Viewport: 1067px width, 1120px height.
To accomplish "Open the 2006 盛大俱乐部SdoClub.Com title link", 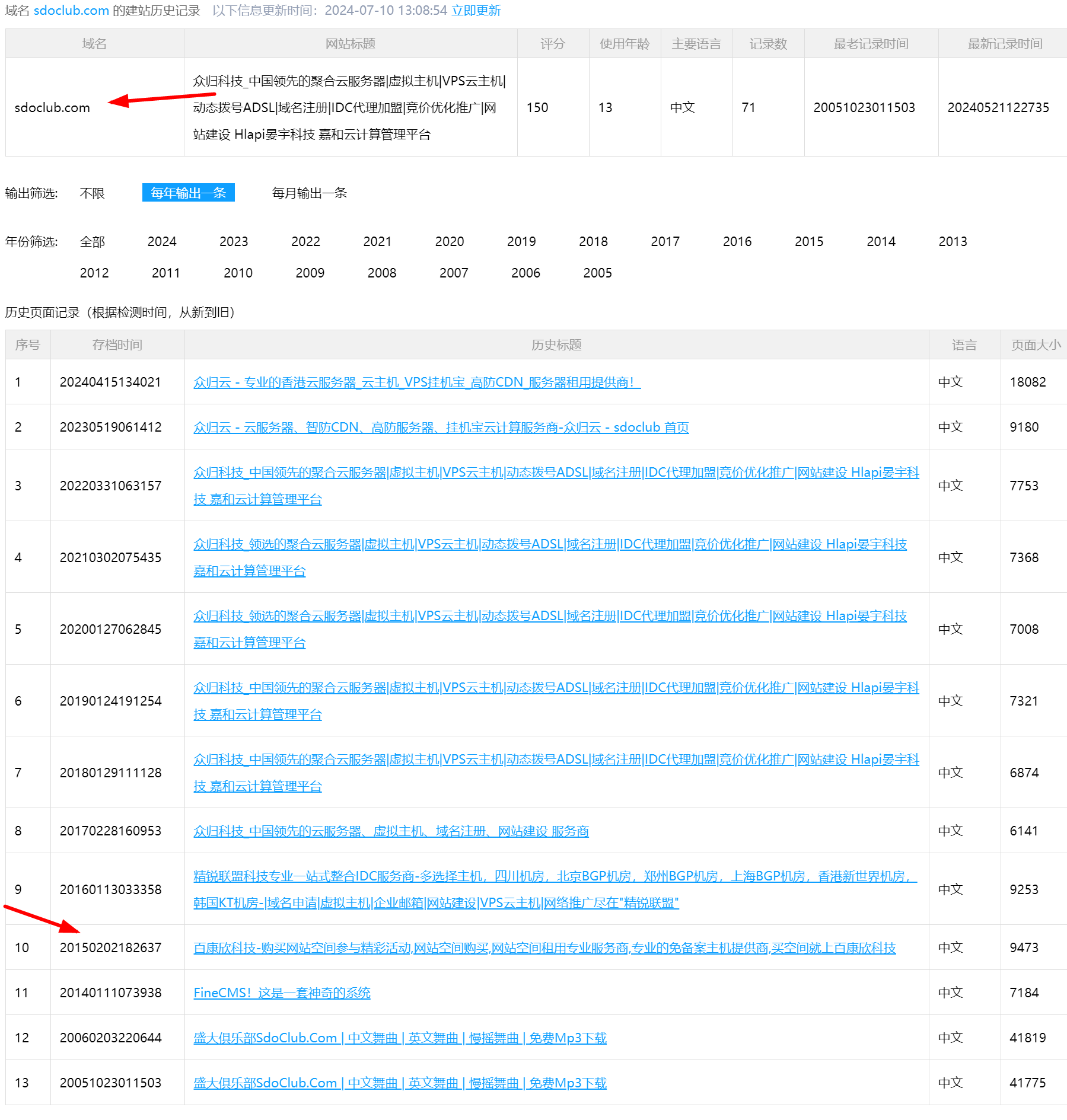I will (400, 1038).
